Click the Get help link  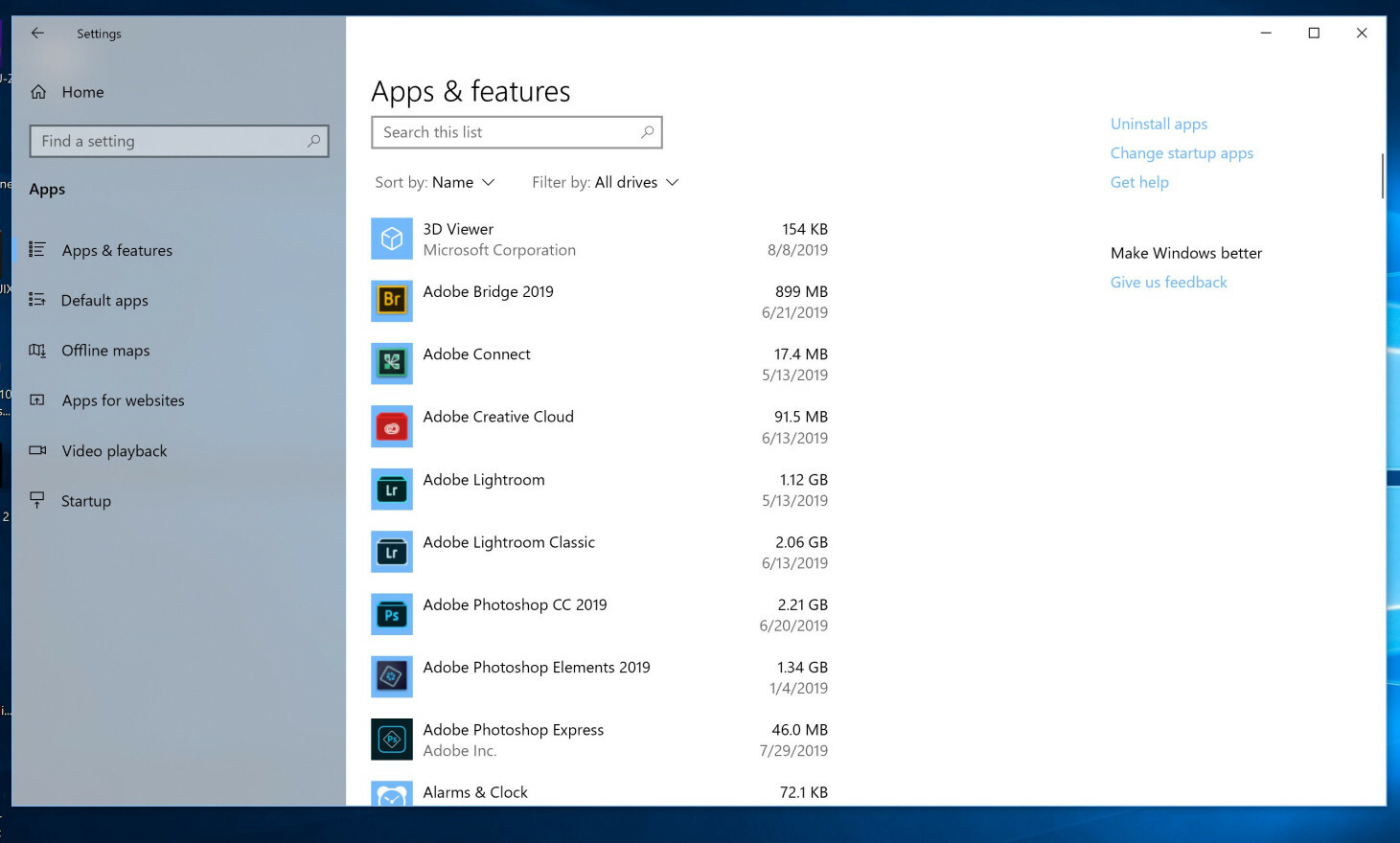1139,182
